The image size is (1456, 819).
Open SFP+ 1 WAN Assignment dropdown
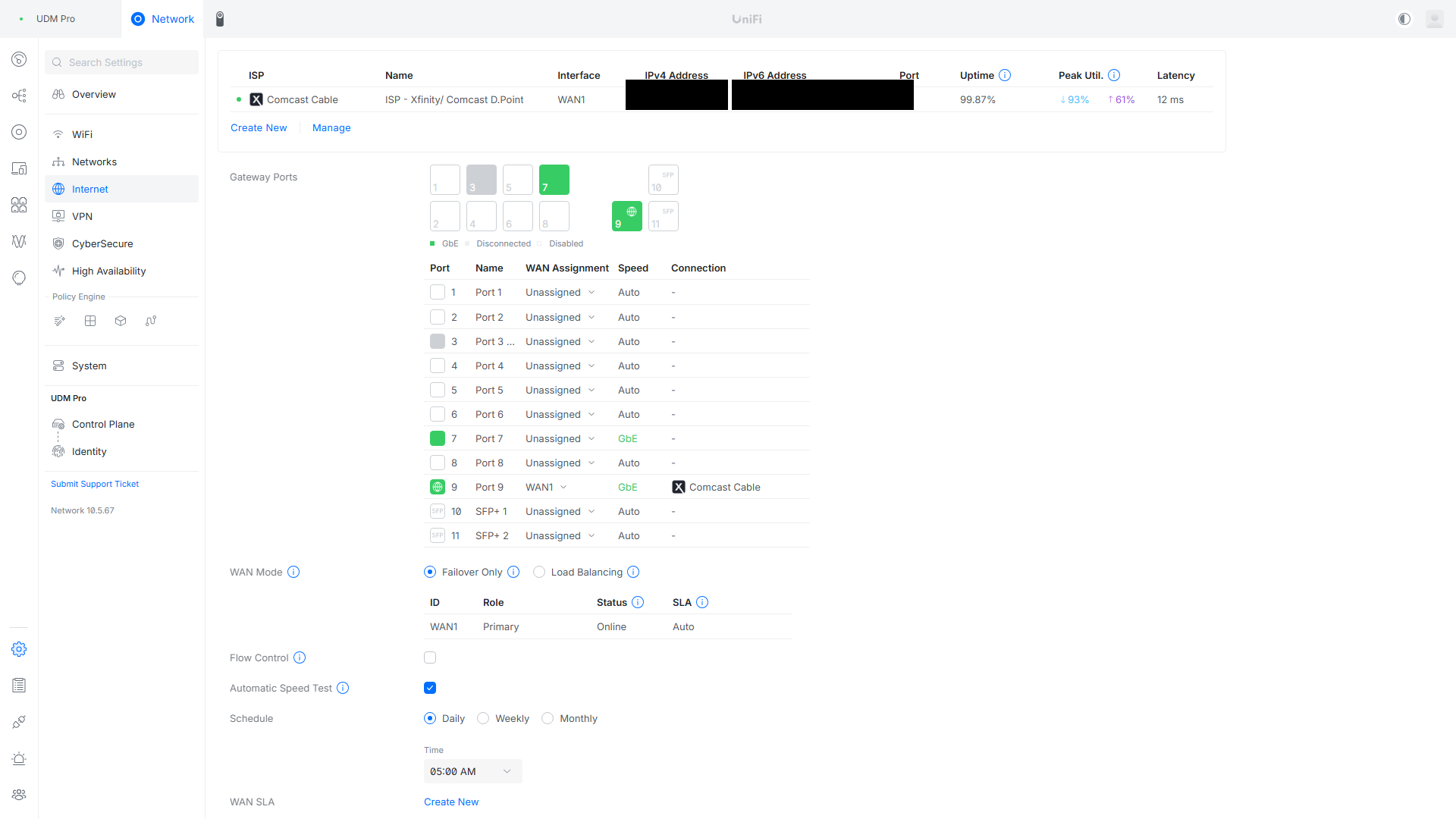(560, 512)
